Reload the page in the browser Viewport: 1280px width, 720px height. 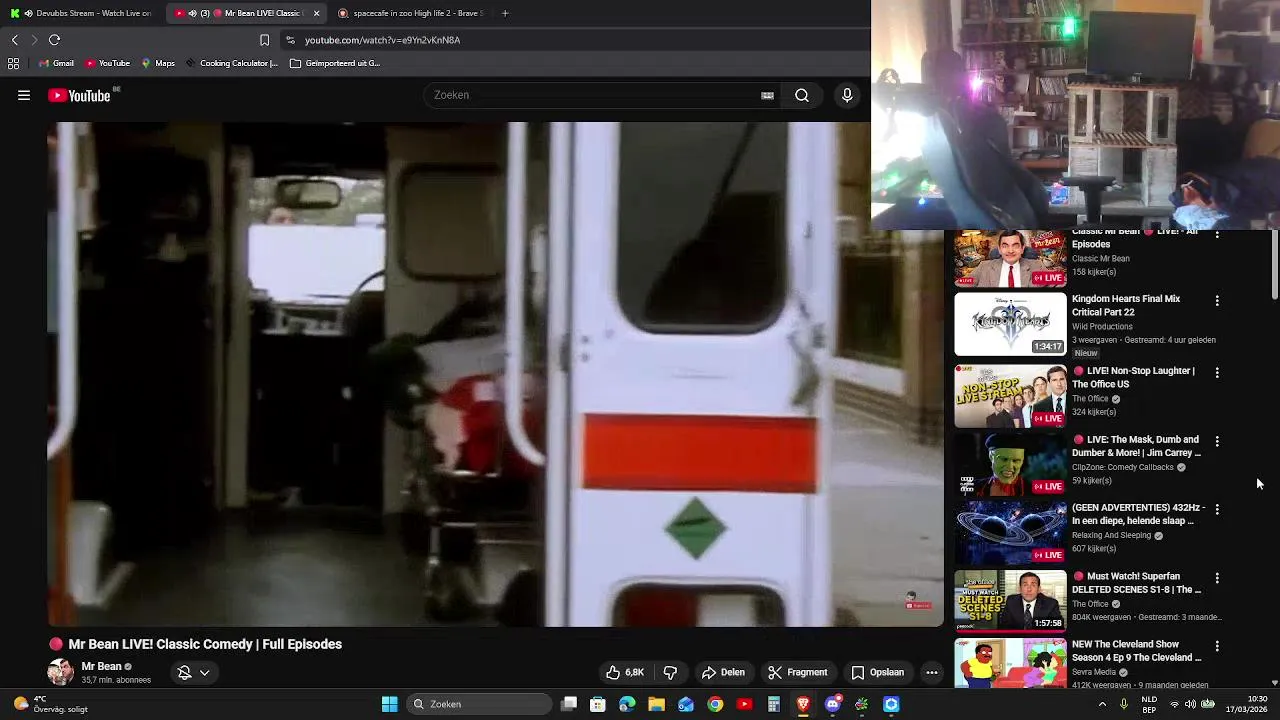(54, 40)
